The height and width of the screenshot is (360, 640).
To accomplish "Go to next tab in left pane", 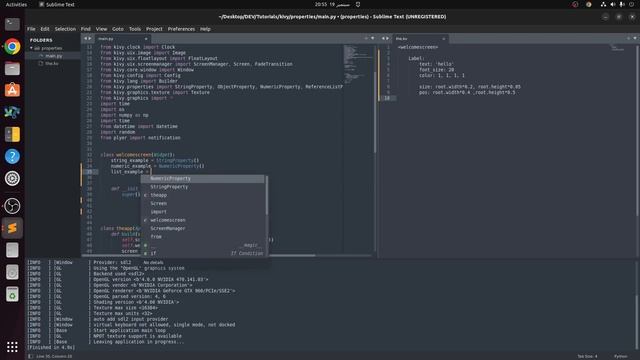I will (x=90, y=38).
